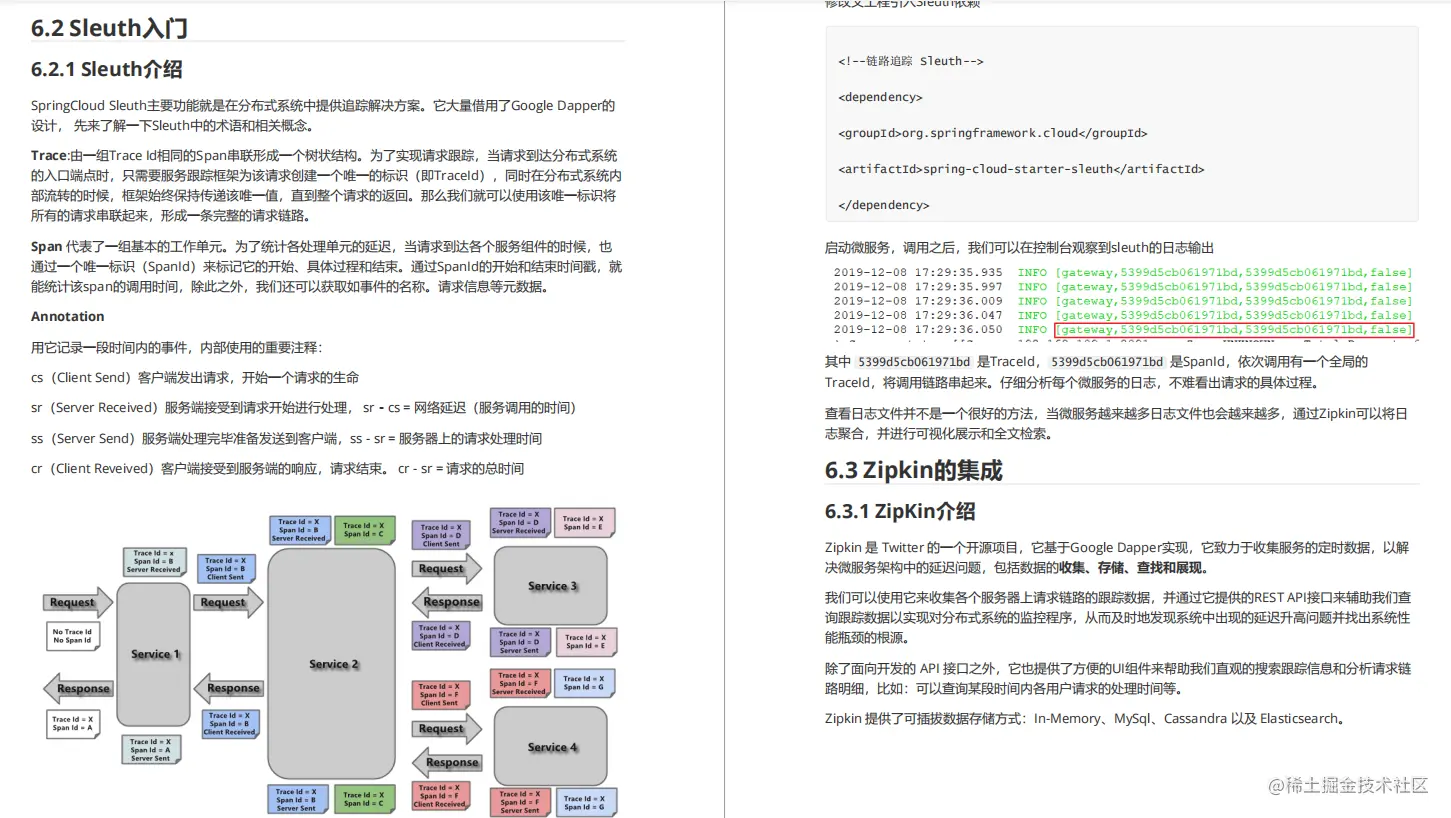
Task: Click the heading "6.2 Sleuth入门"
Action: click(x=109, y=27)
